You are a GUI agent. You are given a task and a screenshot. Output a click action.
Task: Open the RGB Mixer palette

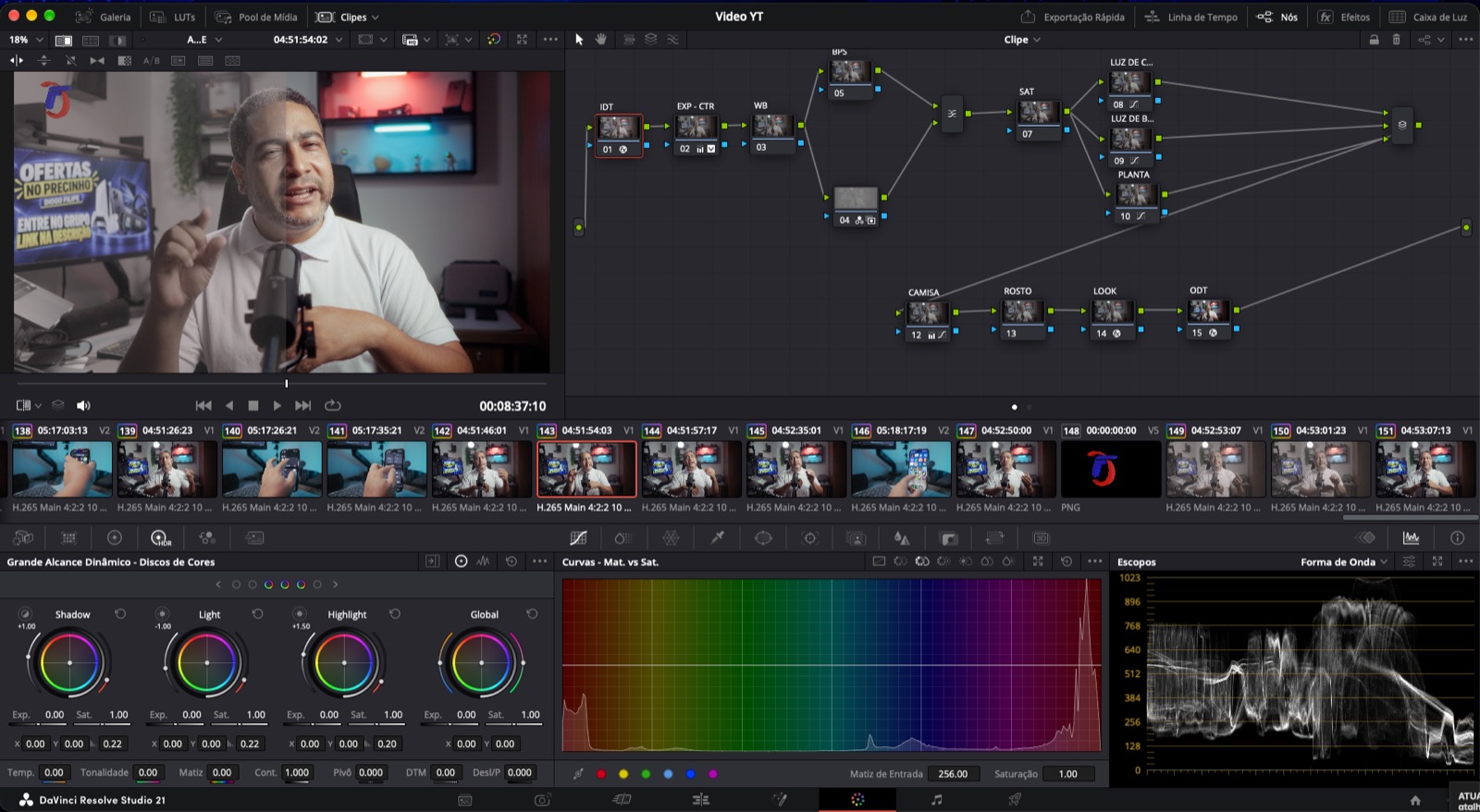(207, 538)
